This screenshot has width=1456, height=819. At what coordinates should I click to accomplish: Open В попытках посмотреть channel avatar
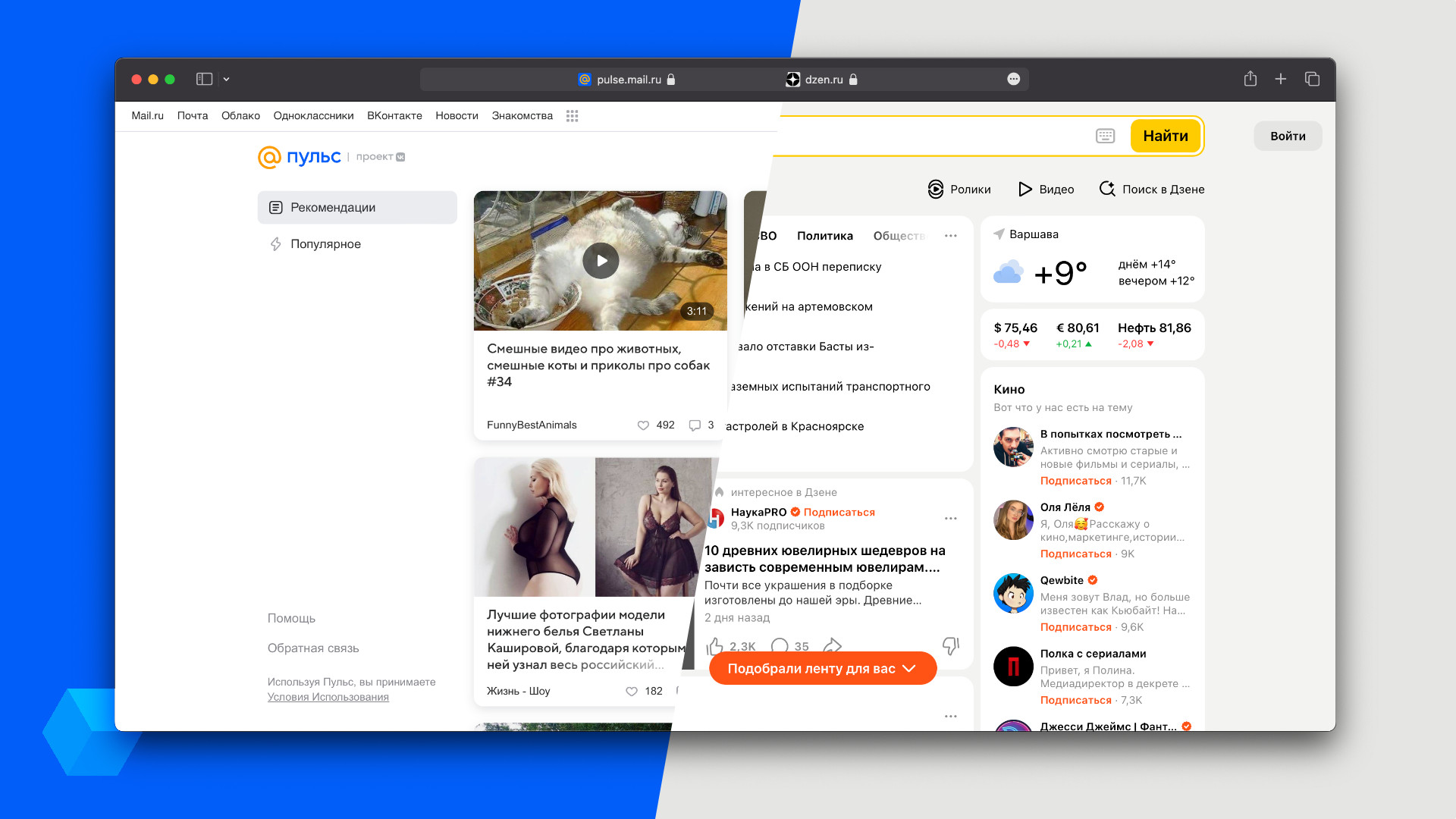[1013, 447]
